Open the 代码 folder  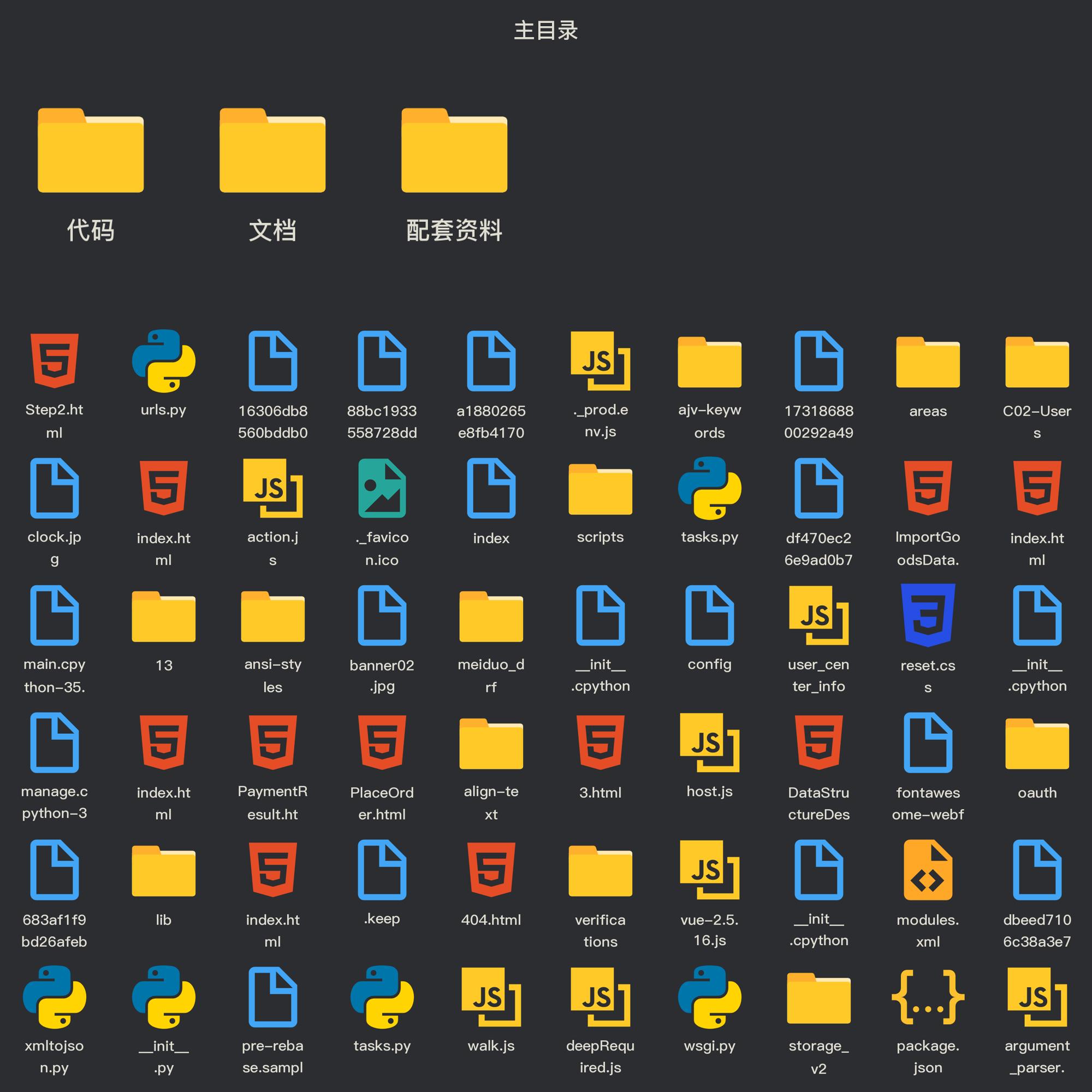coord(91,150)
